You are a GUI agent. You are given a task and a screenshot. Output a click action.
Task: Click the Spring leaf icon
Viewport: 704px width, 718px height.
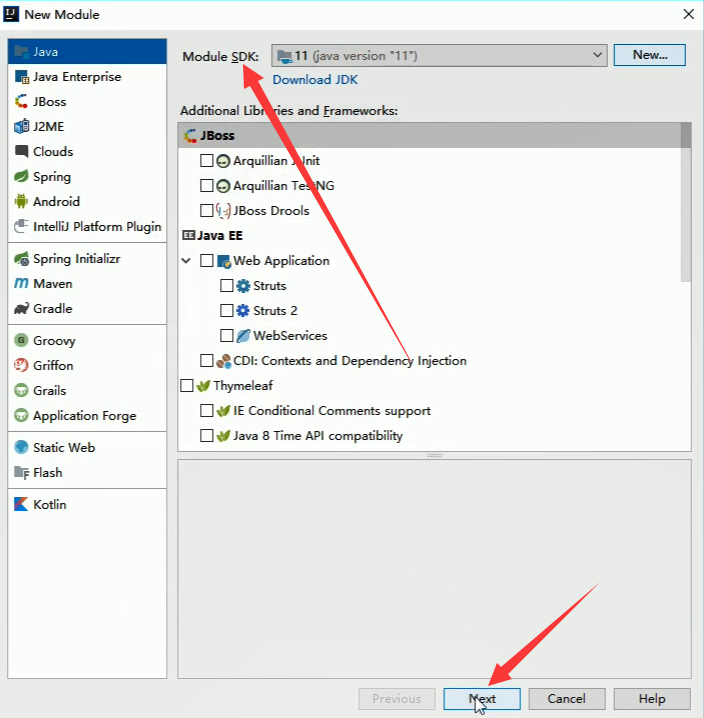(x=21, y=176)
